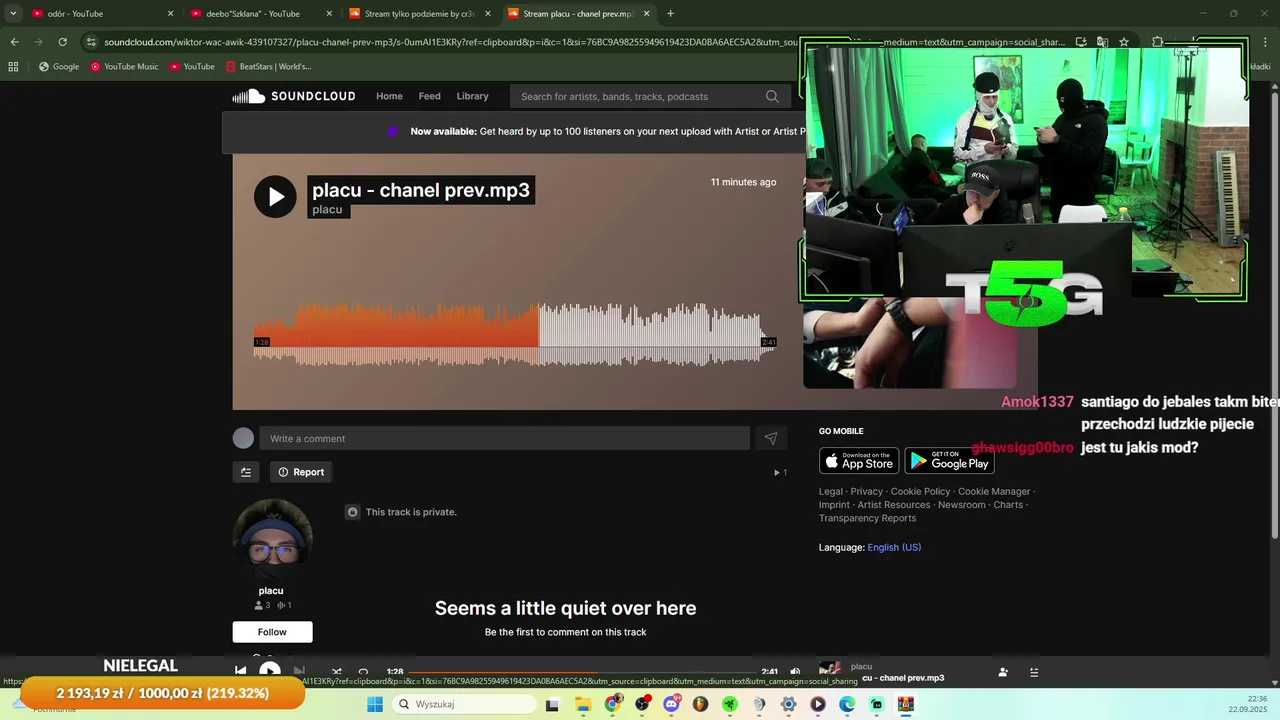Play the placu - chanel prev.mp3 track

click(275, 196)
